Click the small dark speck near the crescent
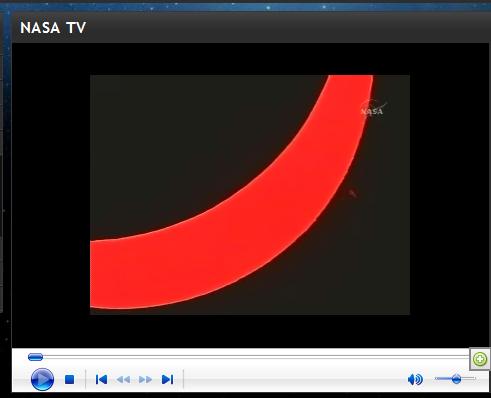 coord(352,193)
